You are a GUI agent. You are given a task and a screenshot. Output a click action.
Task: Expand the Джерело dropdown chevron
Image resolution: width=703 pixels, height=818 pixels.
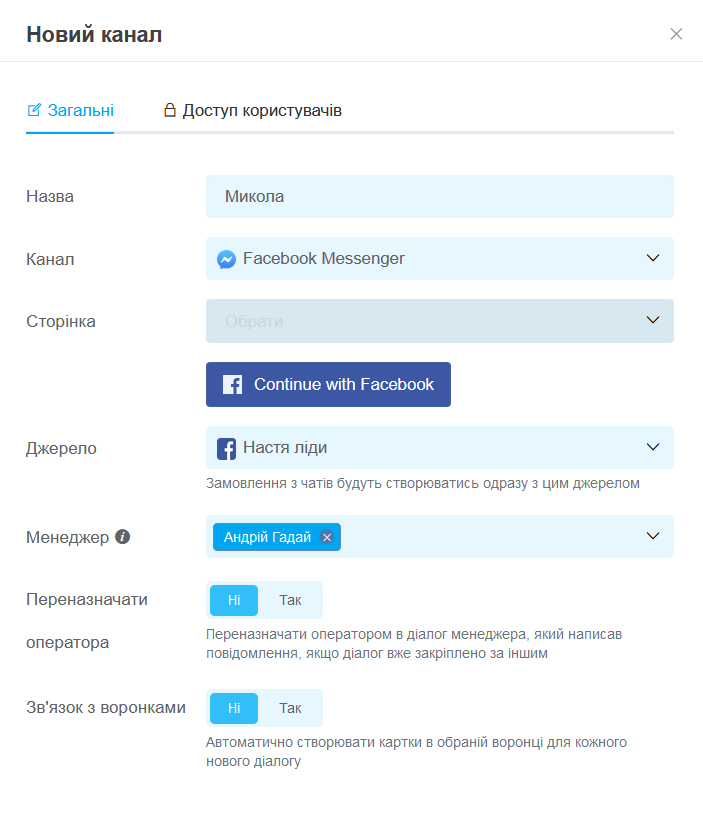point(653,447)
